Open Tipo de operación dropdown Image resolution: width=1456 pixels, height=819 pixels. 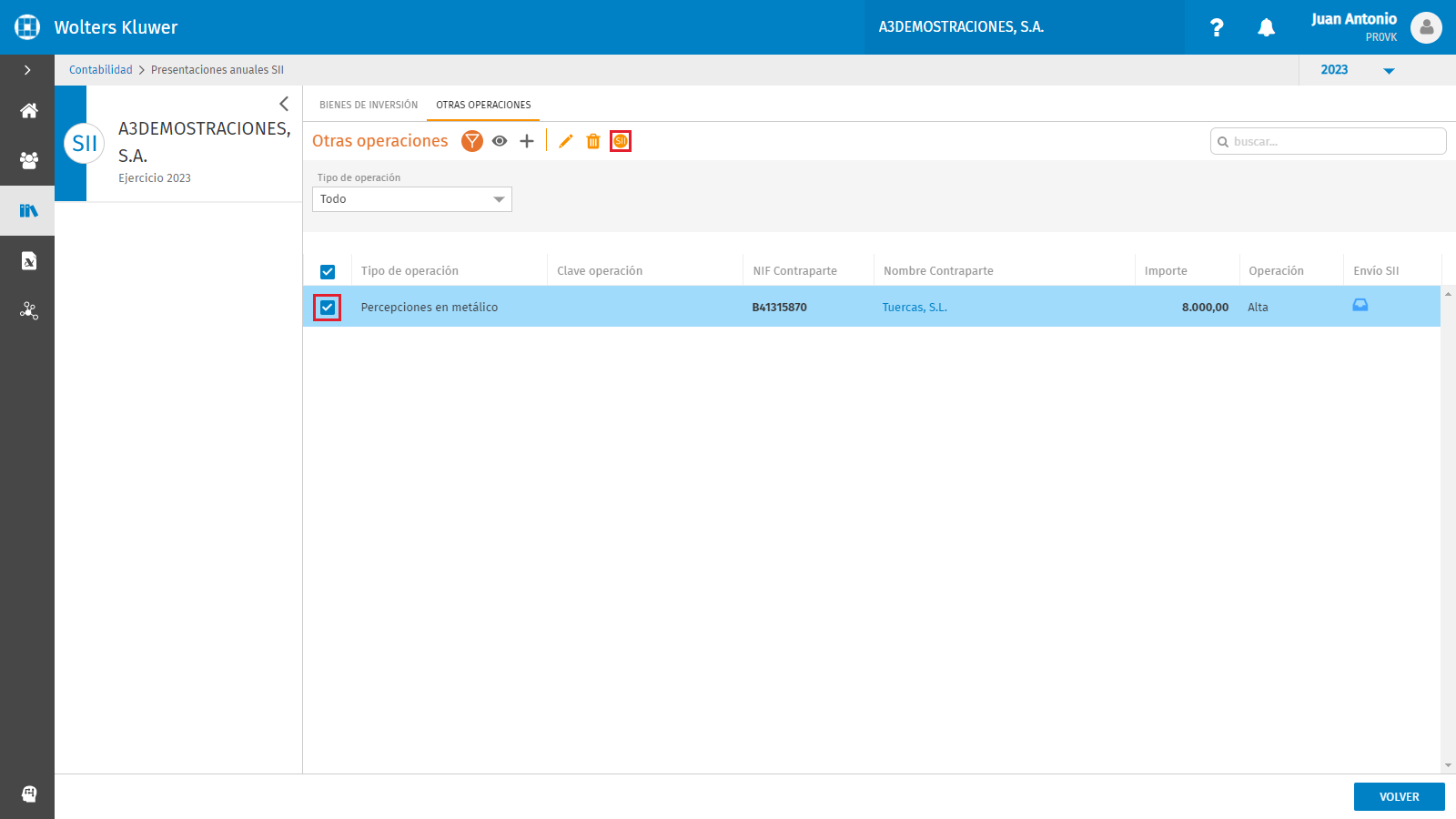412,199
